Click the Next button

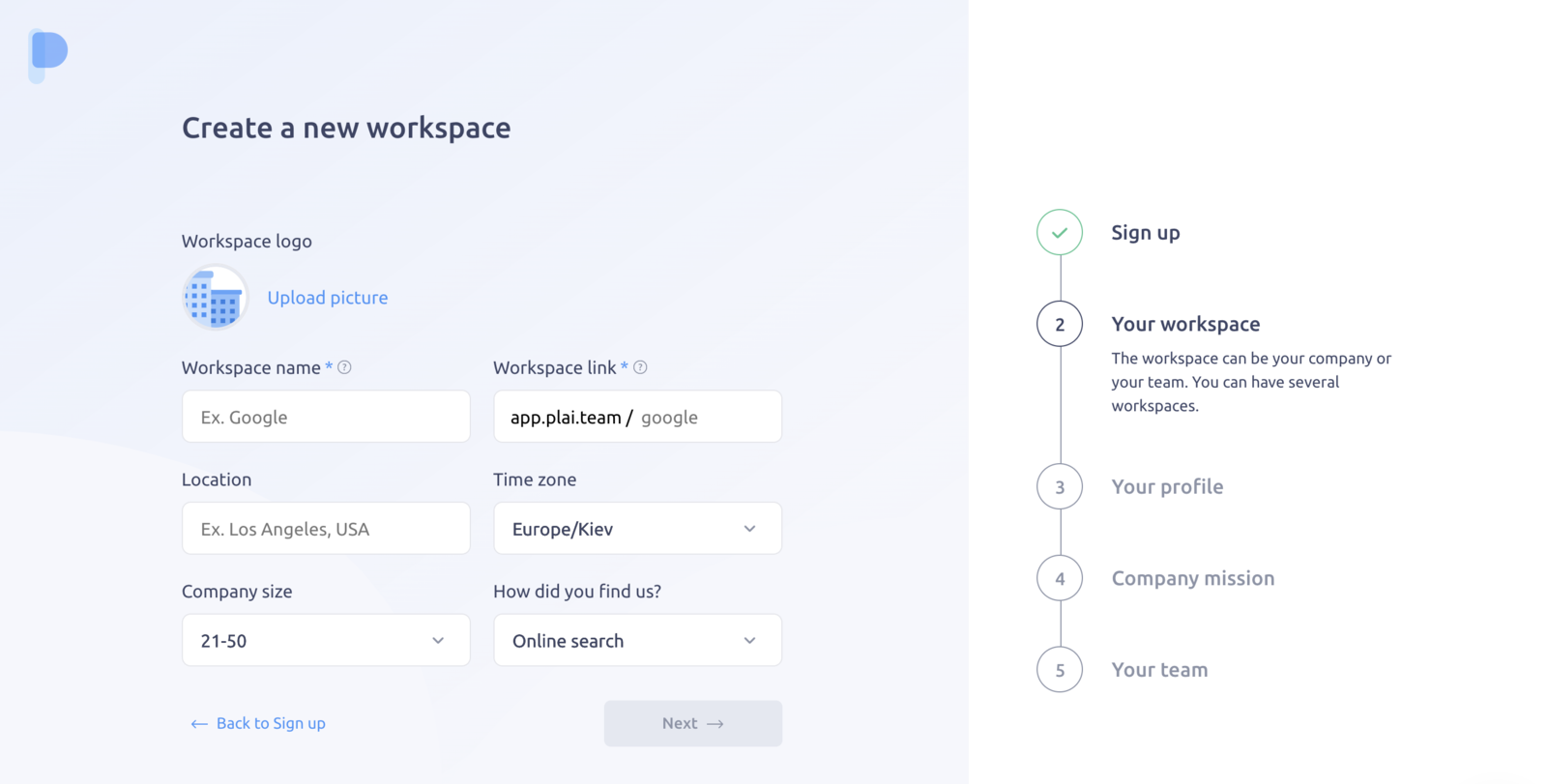(693, 723)
